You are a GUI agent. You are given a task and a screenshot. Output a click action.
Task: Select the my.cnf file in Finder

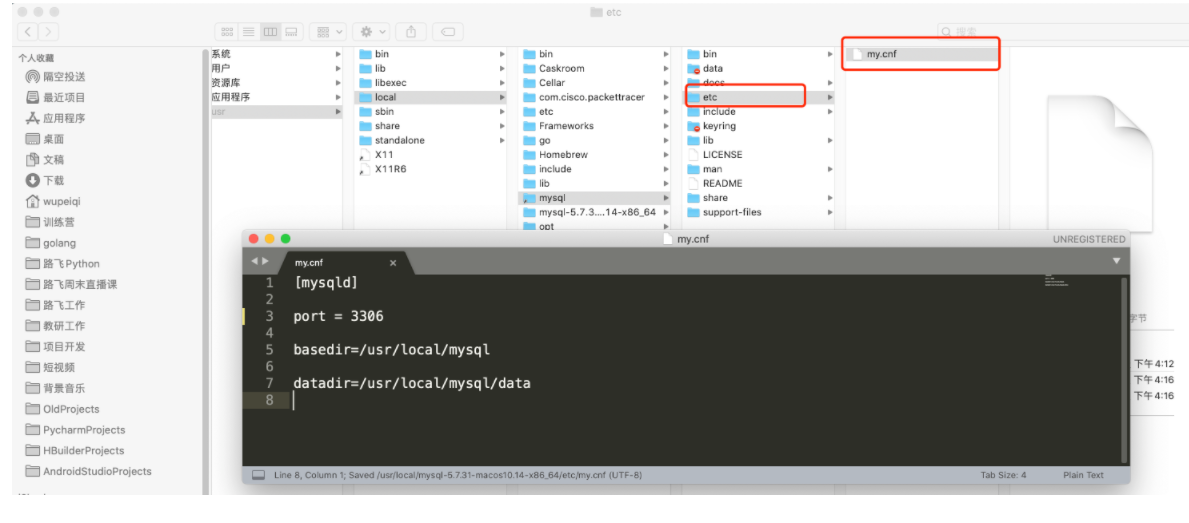click(x=922, y=55)
